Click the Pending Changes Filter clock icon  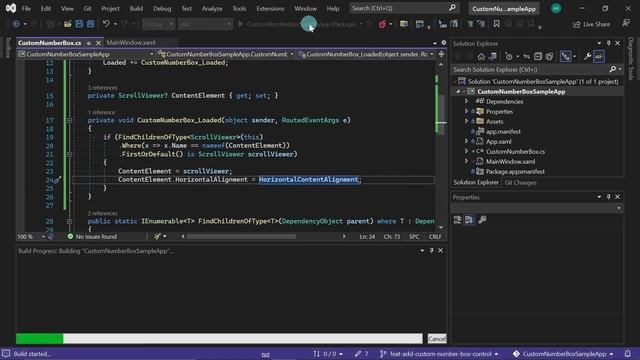click(509, 57)
